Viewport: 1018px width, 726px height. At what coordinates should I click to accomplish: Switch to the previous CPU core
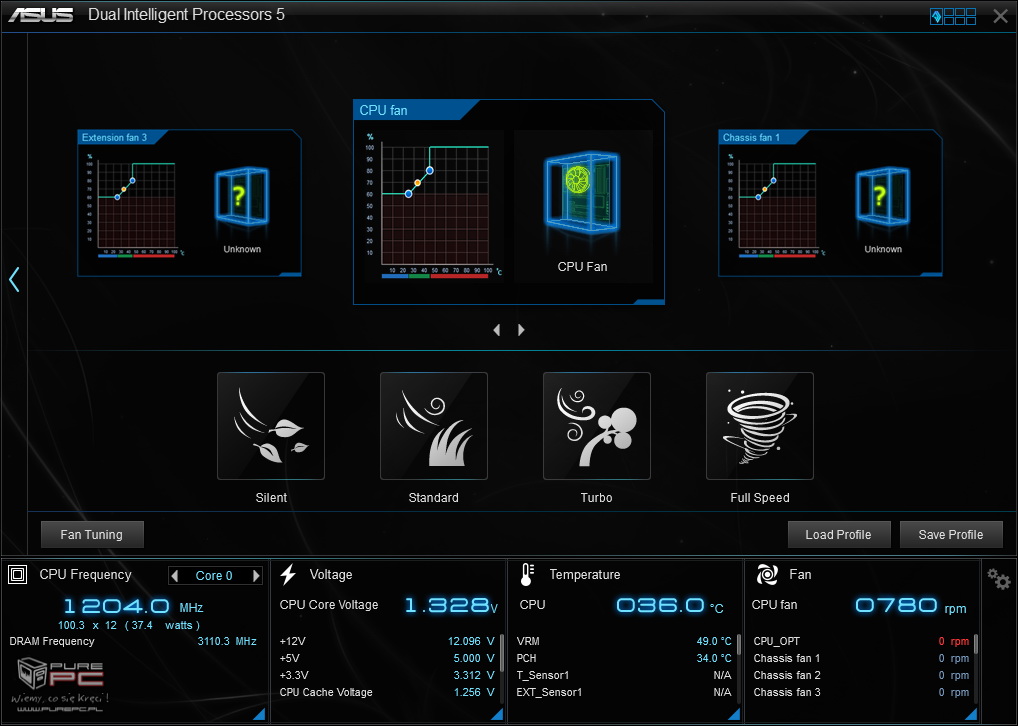click(x=174, y=575)
